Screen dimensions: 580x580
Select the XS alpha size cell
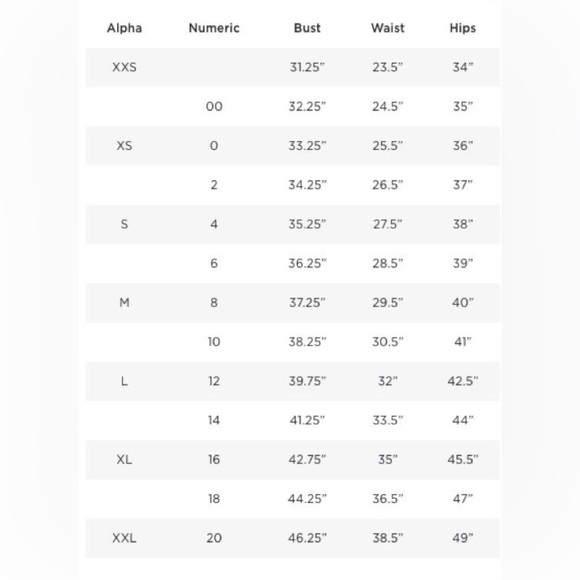(124, 146)
